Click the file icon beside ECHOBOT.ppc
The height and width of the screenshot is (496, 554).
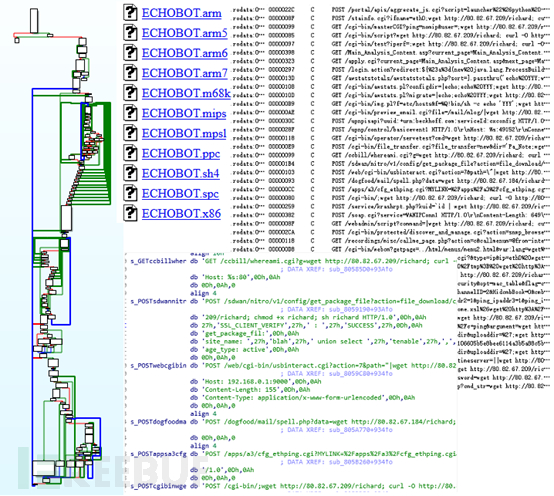tap(130, 153)
